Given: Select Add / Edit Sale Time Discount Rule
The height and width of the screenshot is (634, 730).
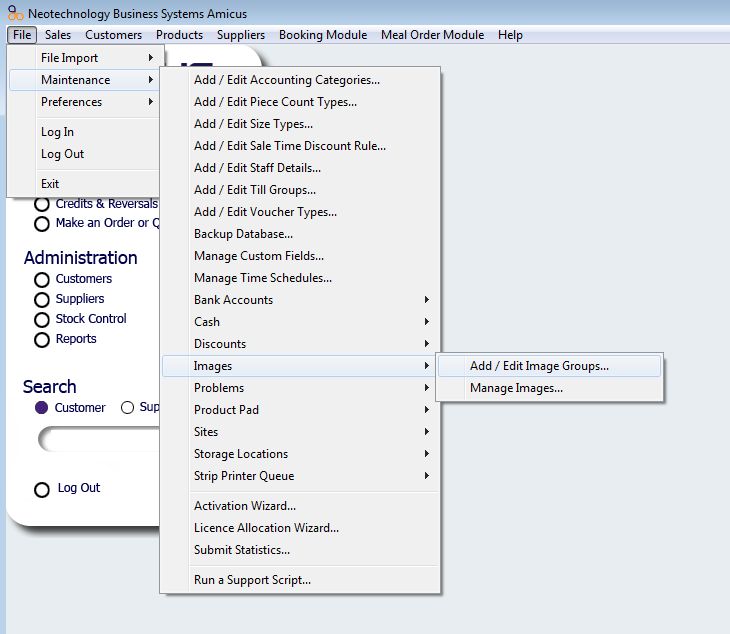Looking at the screenshot, I should (x=300, y=146).
